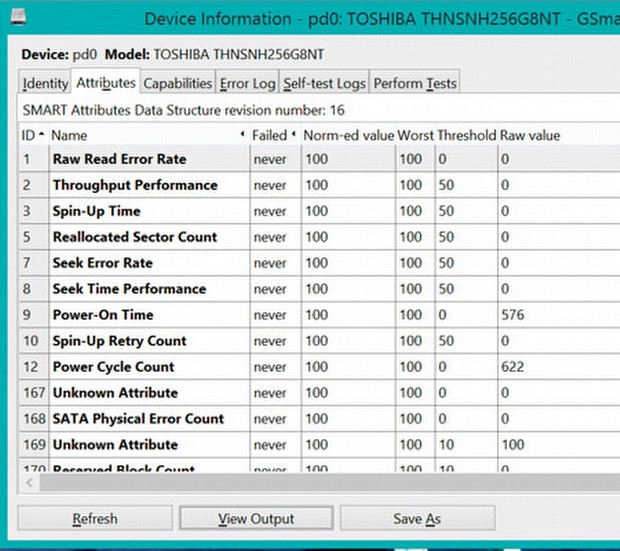Select the Spin-Up Time row
Image resolution: width=620 pixels, height=551 pixels.
click(319, 211)
